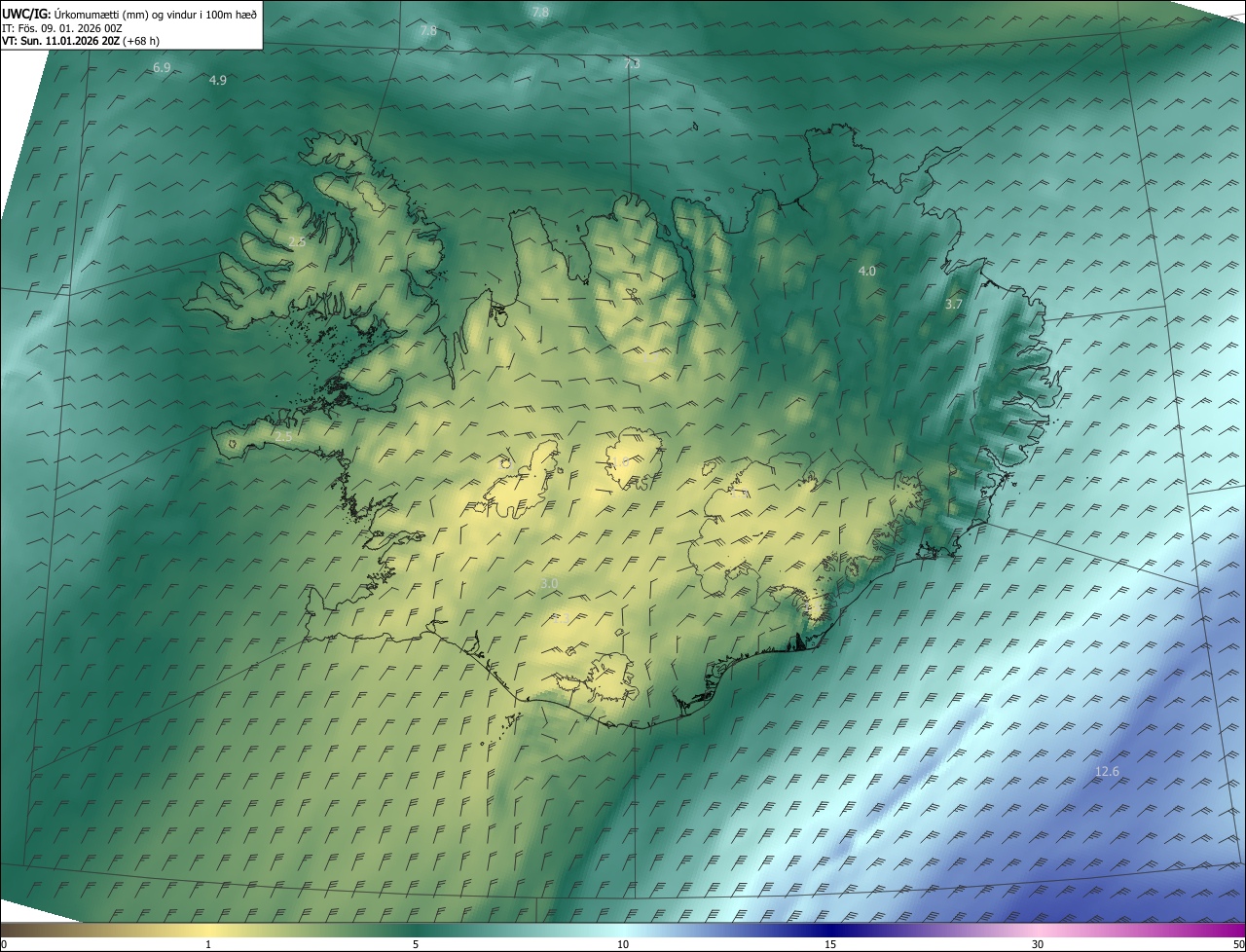Image resolution: width=1246 pixels, height=952 pixels.
Task: Click the 2.5 value on the Snæfellsnes peninsula
Action: (x=283, y=437)
